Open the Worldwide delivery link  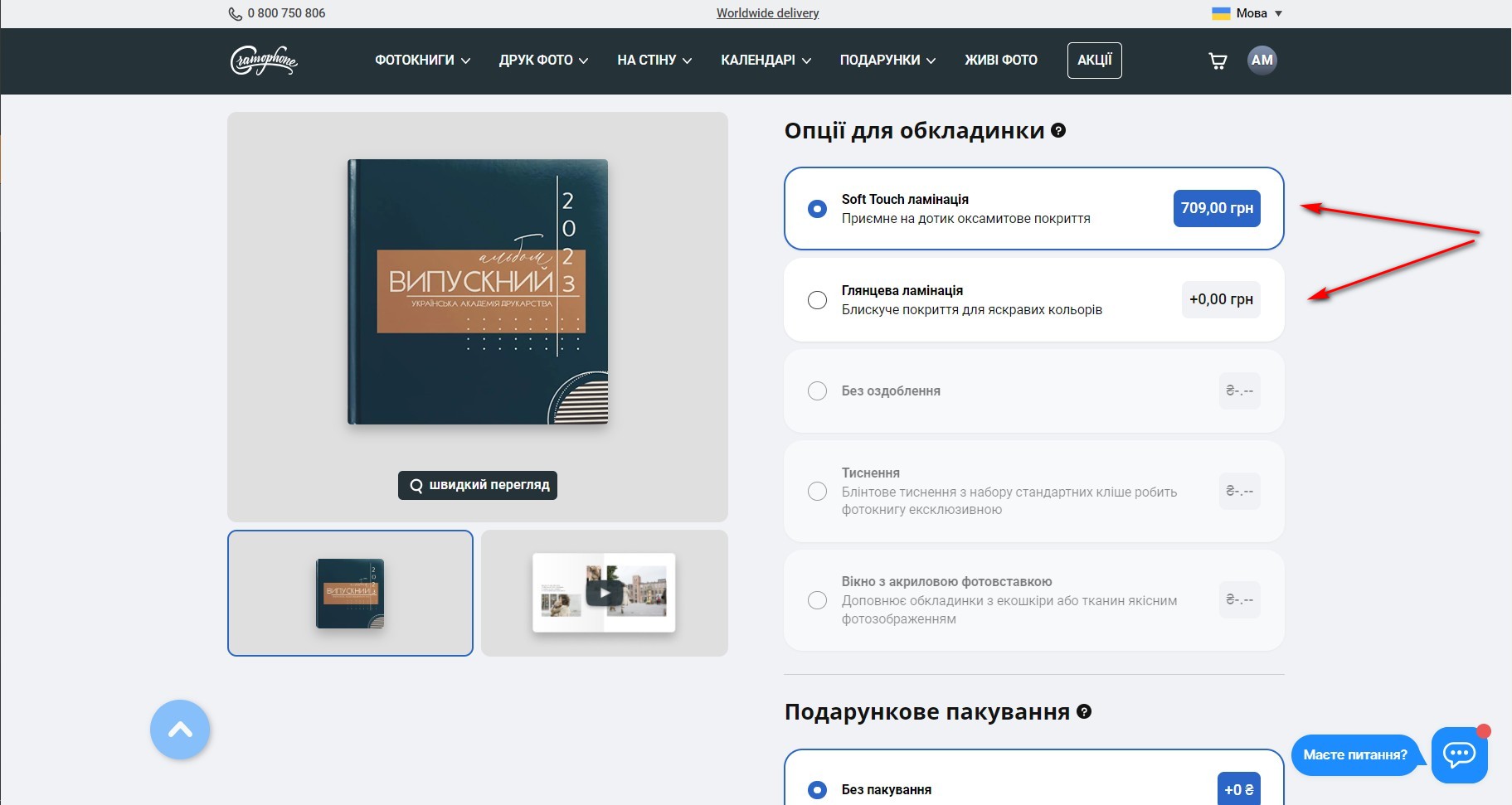[767, 13]
